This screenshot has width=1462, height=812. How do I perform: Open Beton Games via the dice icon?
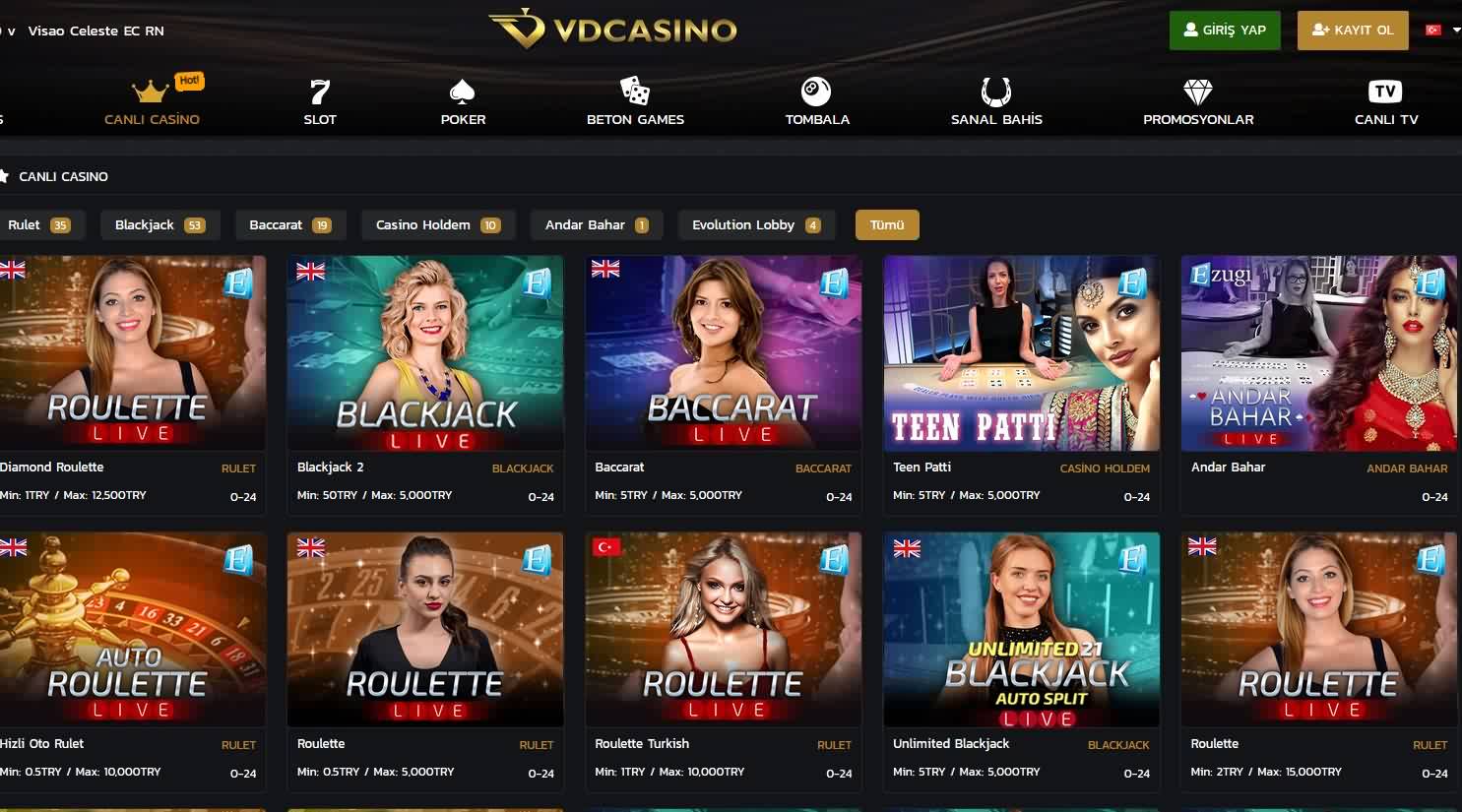point(635,91)
